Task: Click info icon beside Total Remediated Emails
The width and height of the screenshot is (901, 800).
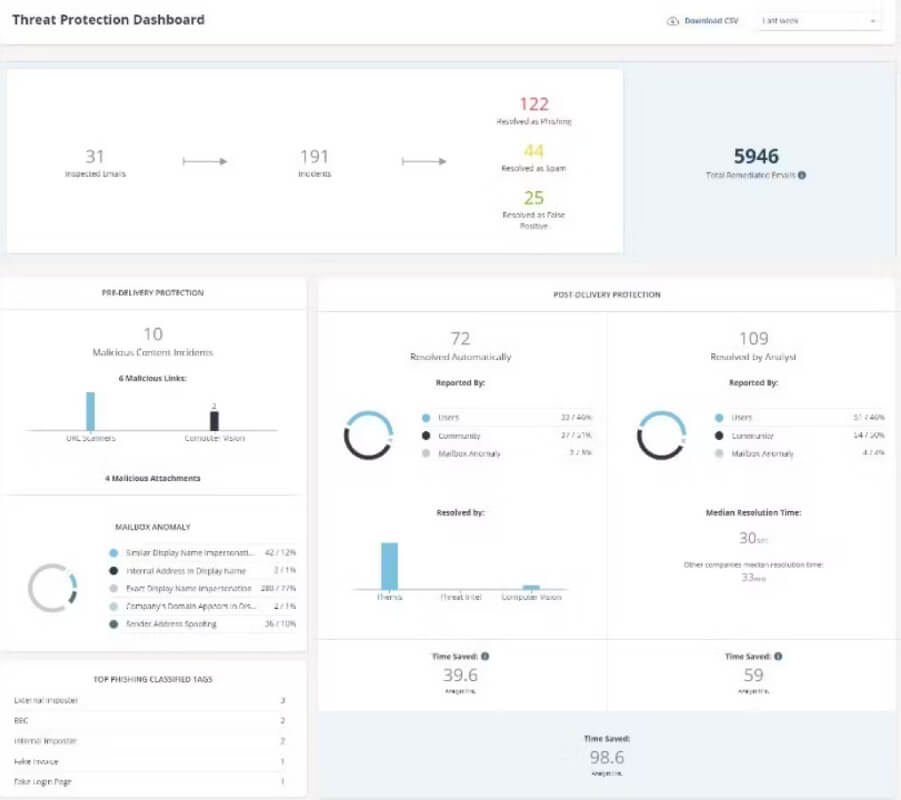Action: 802,175
